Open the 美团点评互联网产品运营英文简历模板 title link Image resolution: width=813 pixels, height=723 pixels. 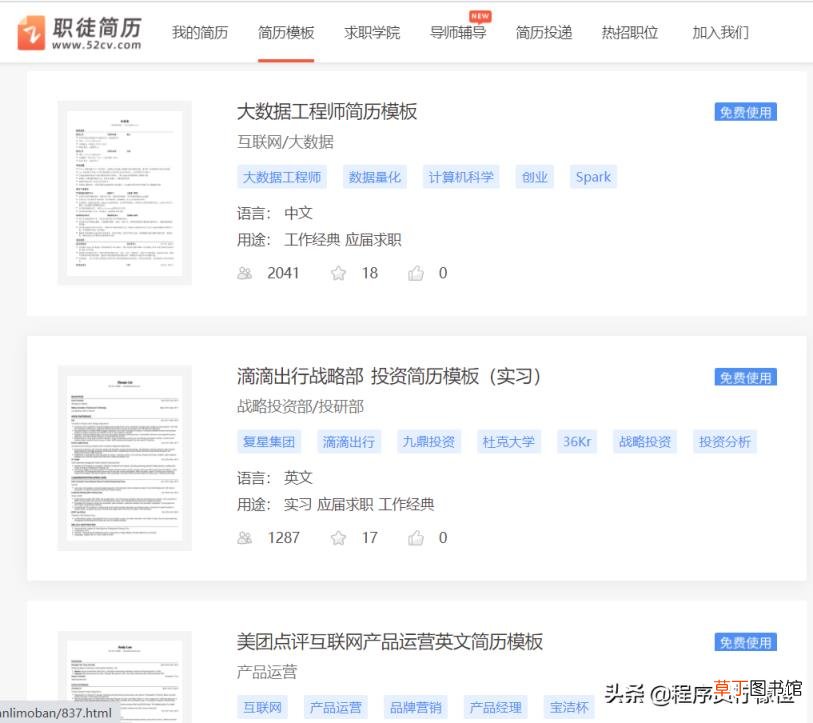click(390, 642)
